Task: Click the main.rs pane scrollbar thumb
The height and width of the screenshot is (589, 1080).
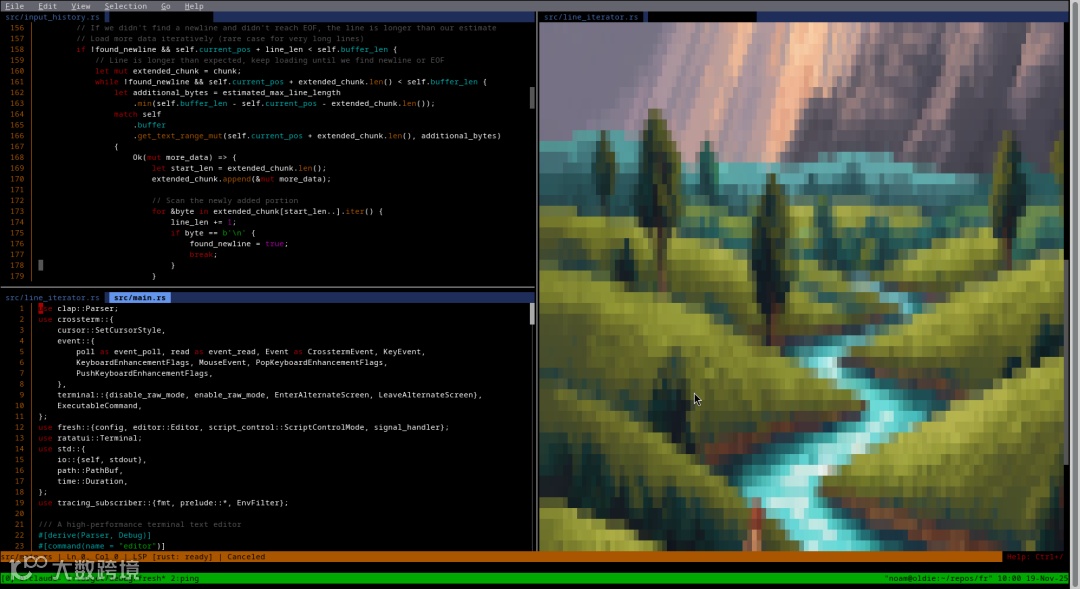Action: (x=532, y=314)
